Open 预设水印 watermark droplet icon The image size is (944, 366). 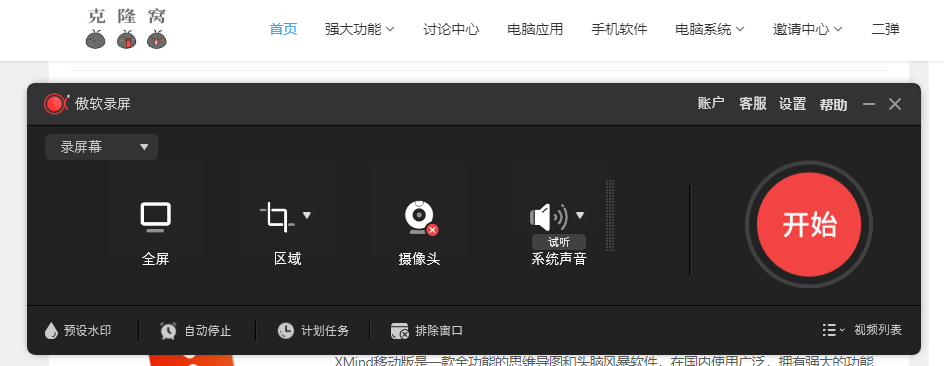pos(51,330)
